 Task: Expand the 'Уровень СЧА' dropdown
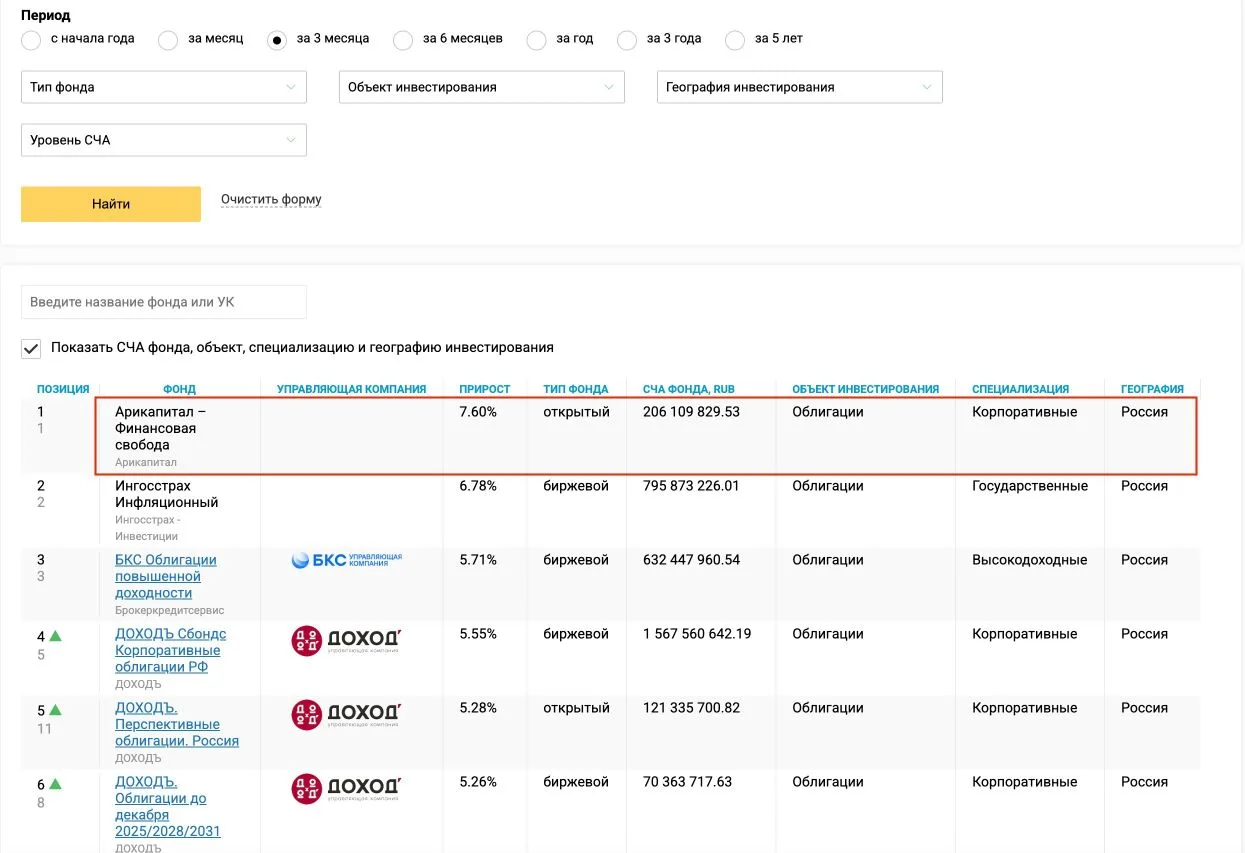[x=164, y=140]
